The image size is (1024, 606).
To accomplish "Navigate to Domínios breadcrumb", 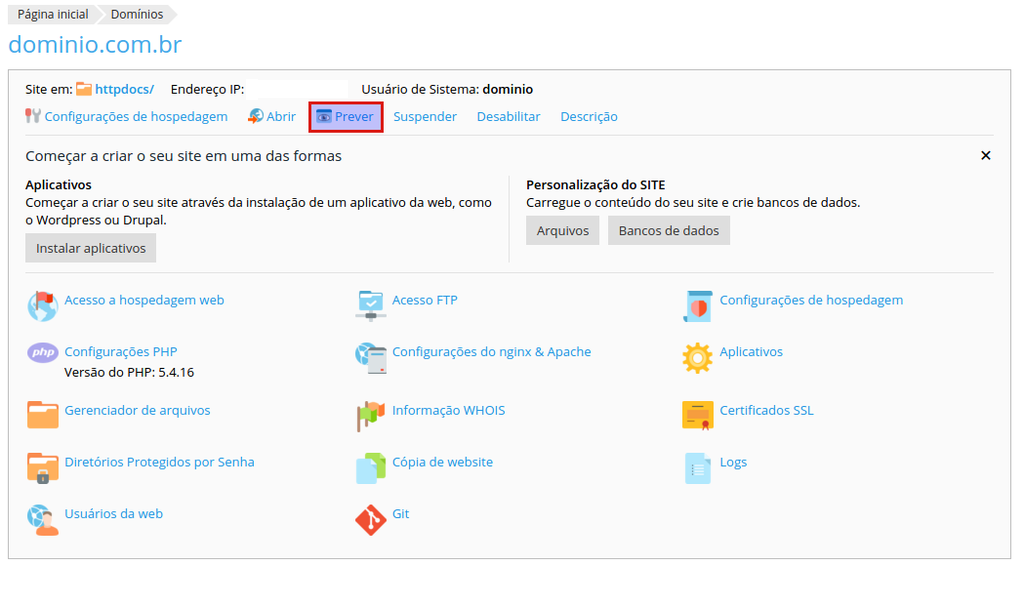I will [x=137, y=15].
